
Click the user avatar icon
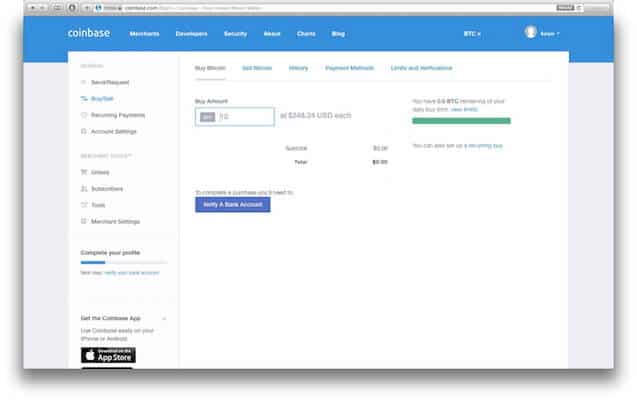530,32
